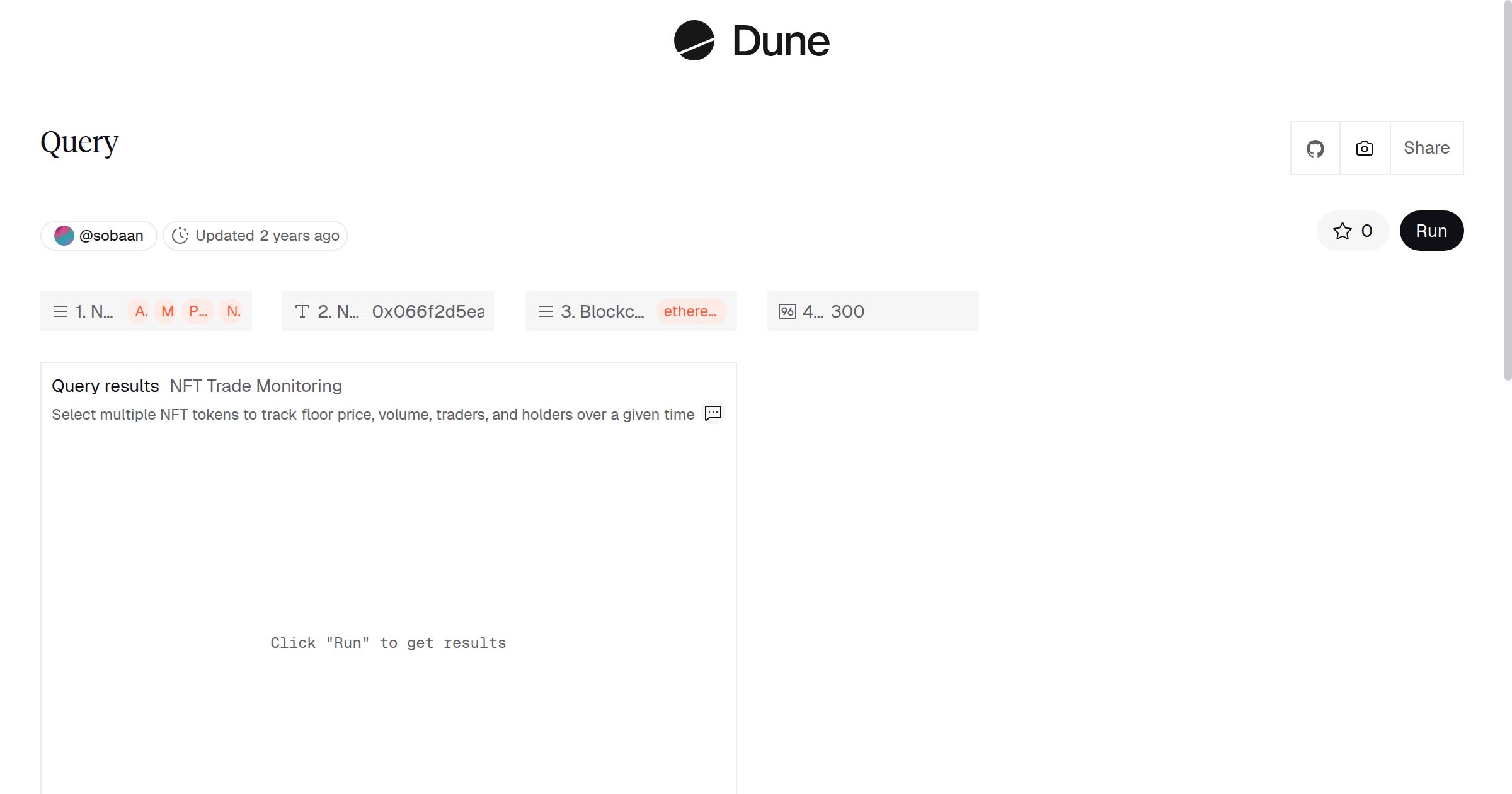Click the camera screenshot icon
This screenshot has width=1512, height=794.
point(1364,149)
